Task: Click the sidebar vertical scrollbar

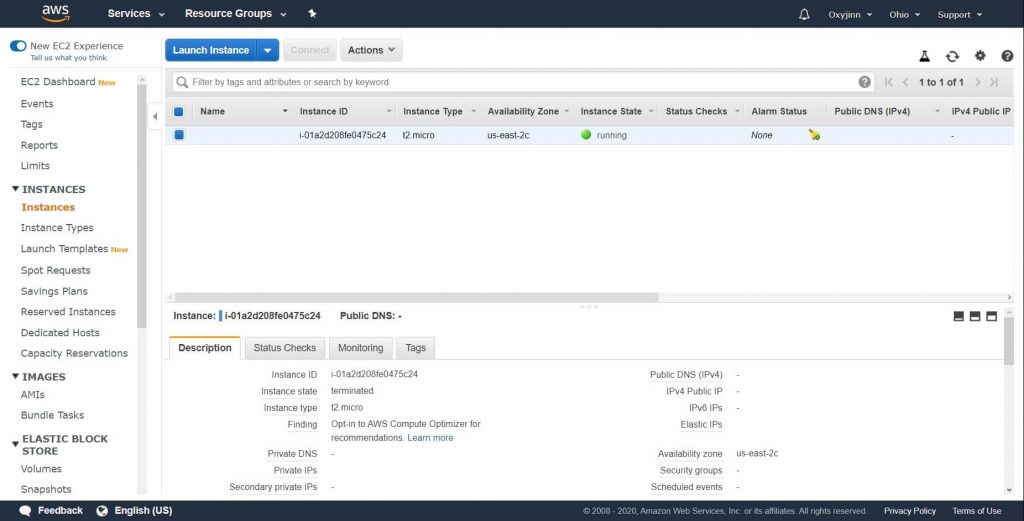Action: (x=142, y=206)
